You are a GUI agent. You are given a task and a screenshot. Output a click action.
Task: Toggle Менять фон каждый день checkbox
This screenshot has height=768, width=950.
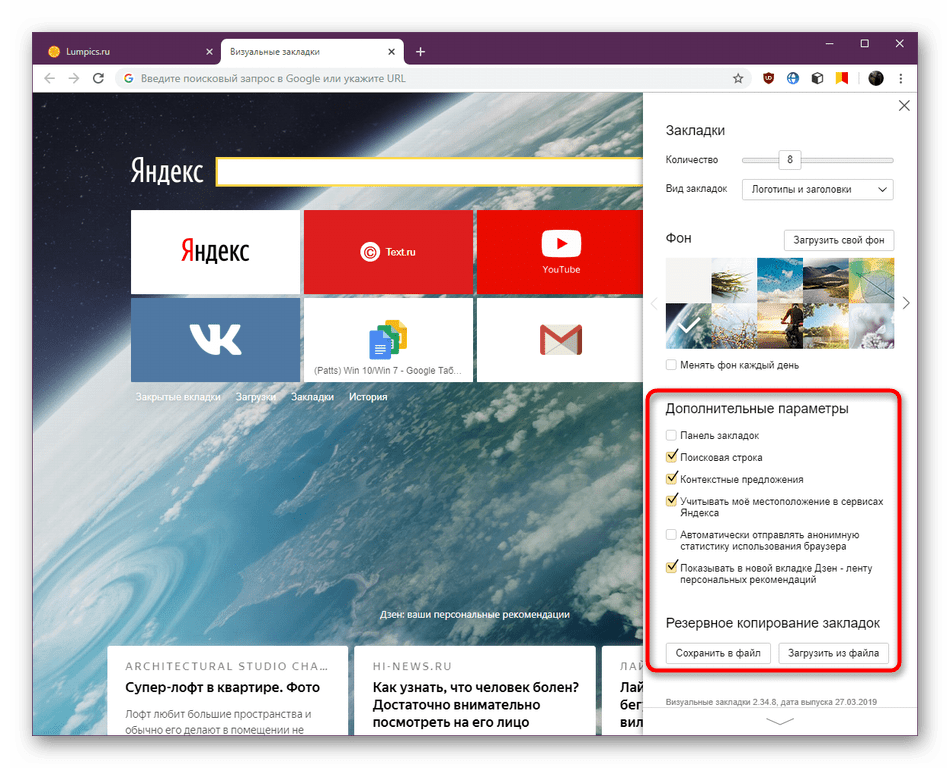671,365
